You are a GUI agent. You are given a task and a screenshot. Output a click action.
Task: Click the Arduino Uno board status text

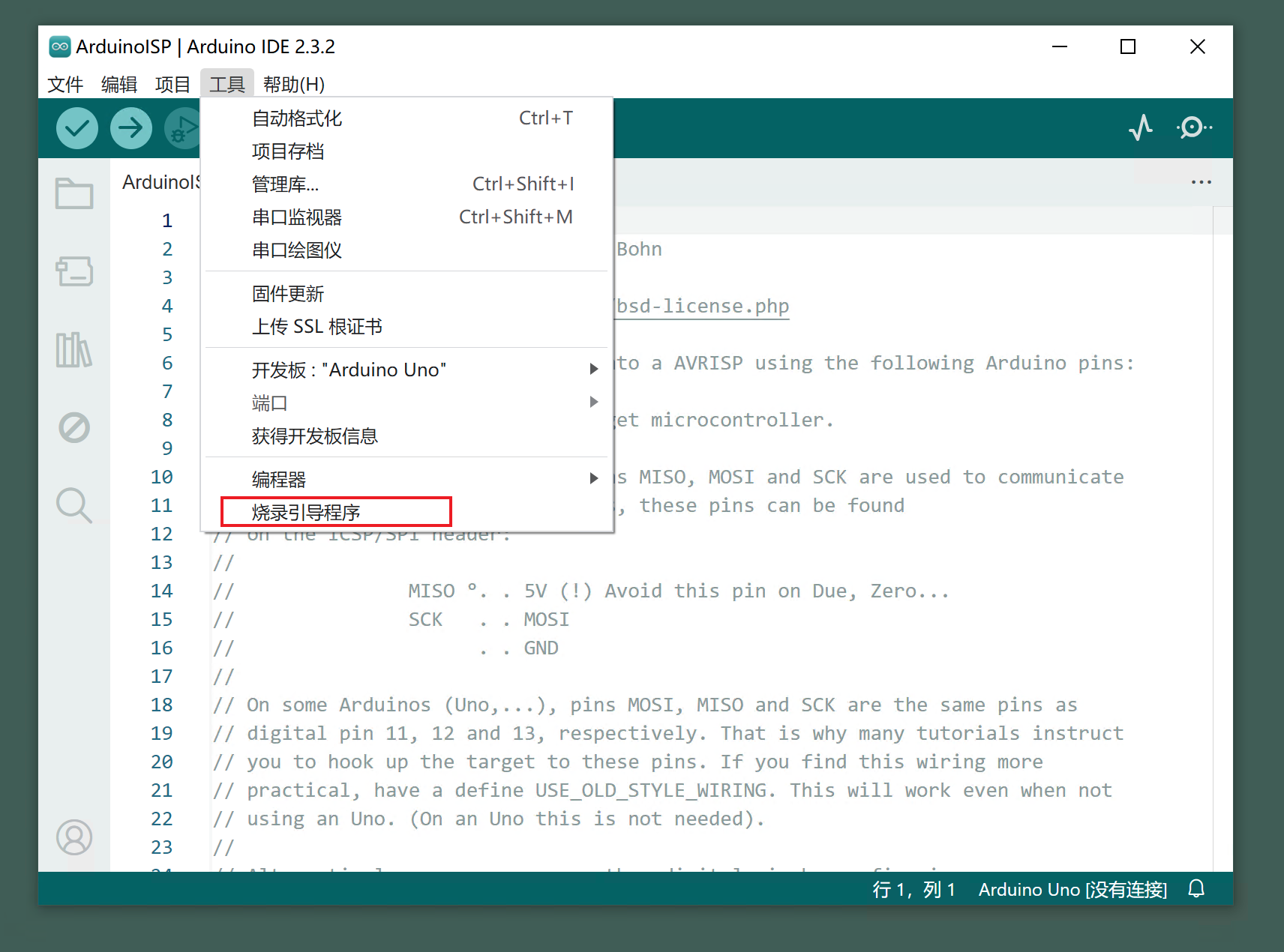click(x=1072, y=890)
